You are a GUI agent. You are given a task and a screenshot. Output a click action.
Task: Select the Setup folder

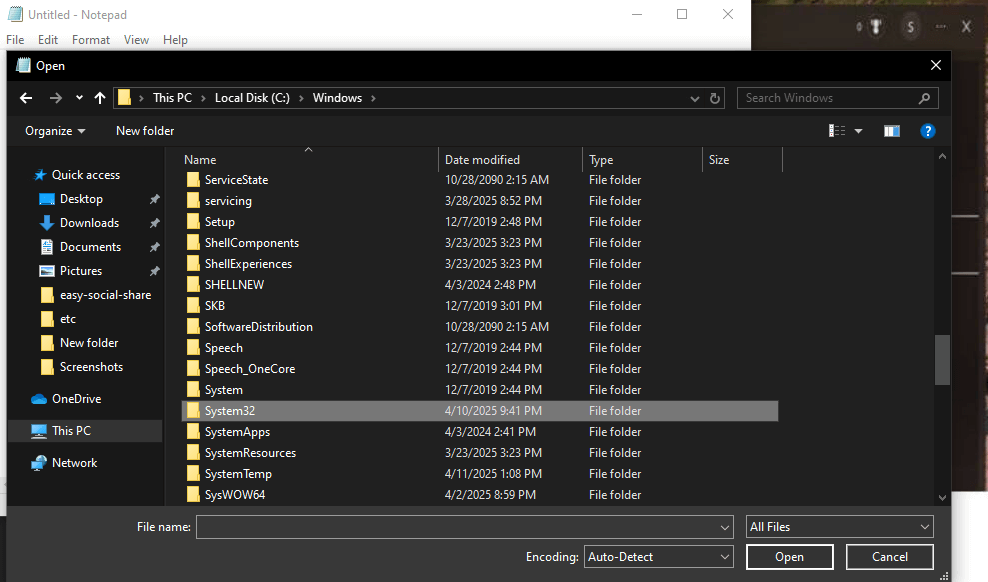tap(219, 222)
